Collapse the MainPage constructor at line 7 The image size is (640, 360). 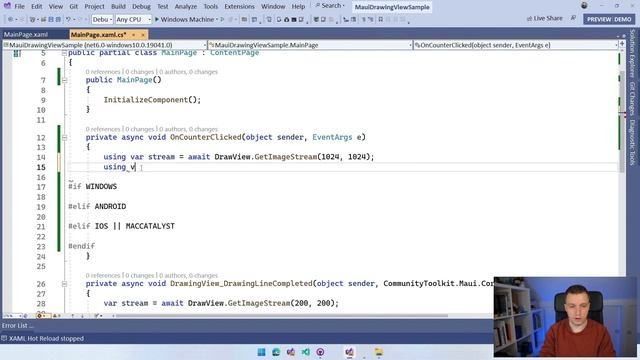(x=64, y=80)
